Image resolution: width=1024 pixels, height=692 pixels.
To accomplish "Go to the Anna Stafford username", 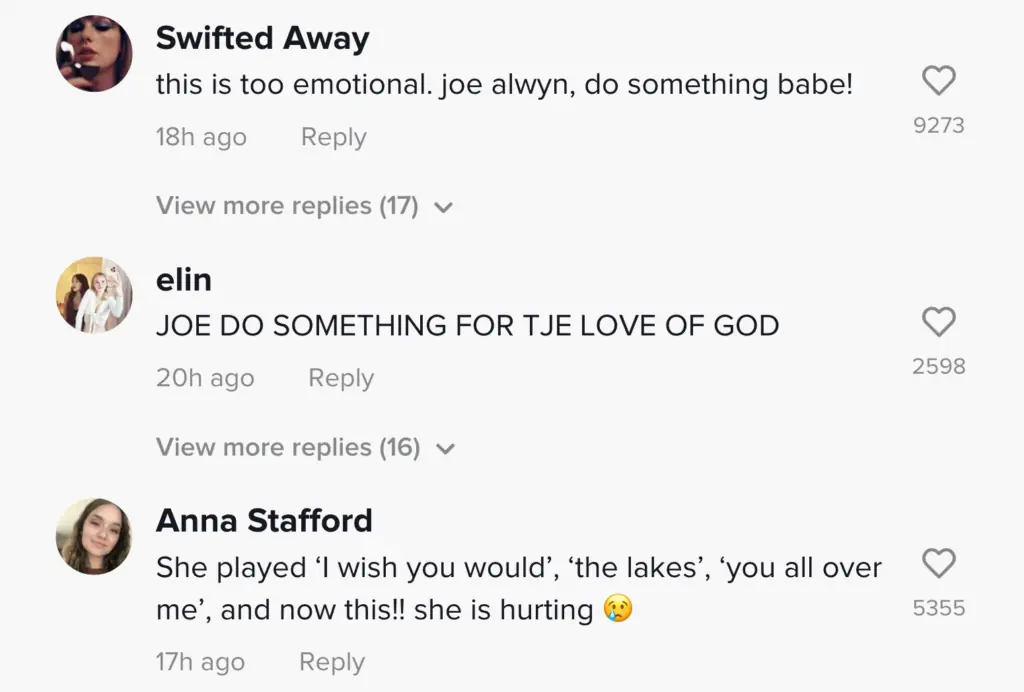I will (x=264, y=521).
